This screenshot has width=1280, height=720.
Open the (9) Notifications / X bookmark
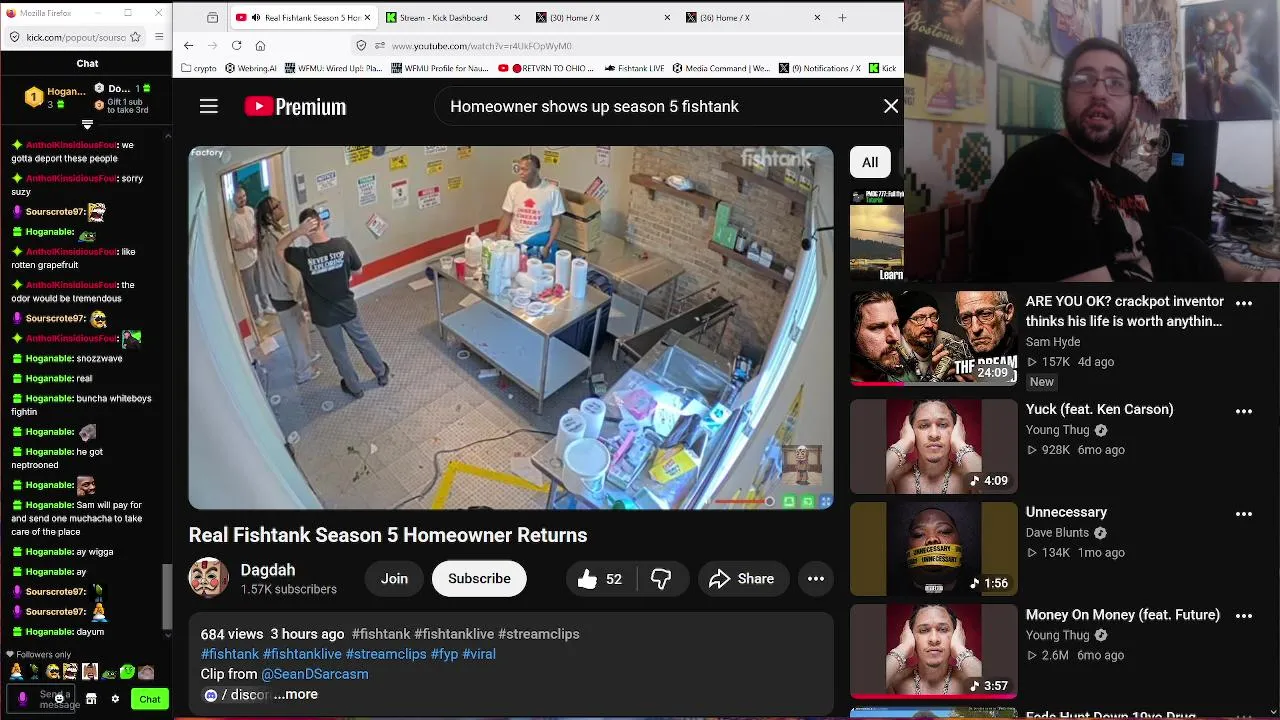[820, 68]
